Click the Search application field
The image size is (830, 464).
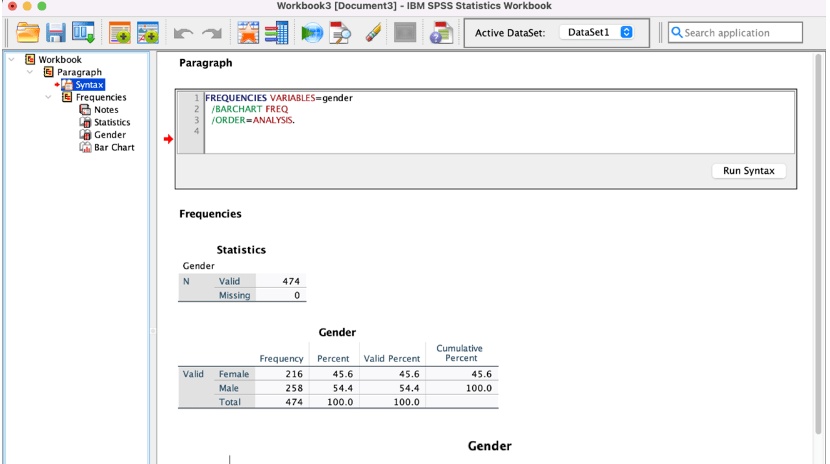[735, 33]
